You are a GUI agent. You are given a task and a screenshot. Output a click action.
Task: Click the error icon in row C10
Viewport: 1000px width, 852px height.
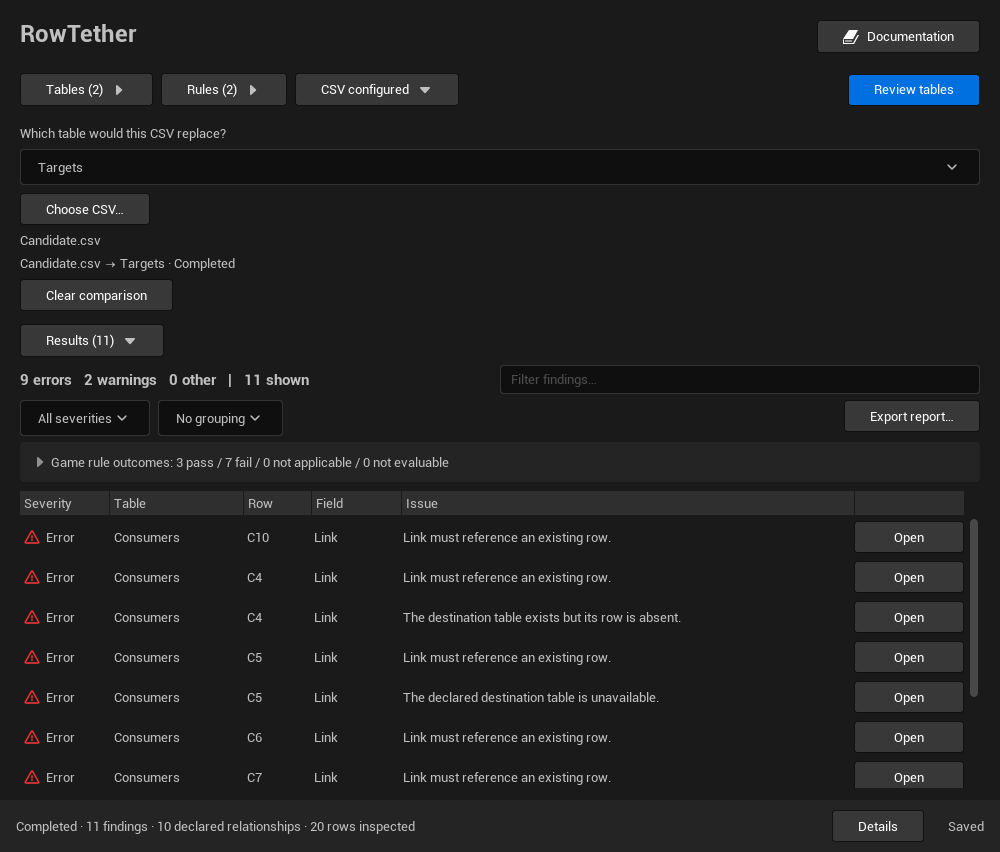pos(32,538)
